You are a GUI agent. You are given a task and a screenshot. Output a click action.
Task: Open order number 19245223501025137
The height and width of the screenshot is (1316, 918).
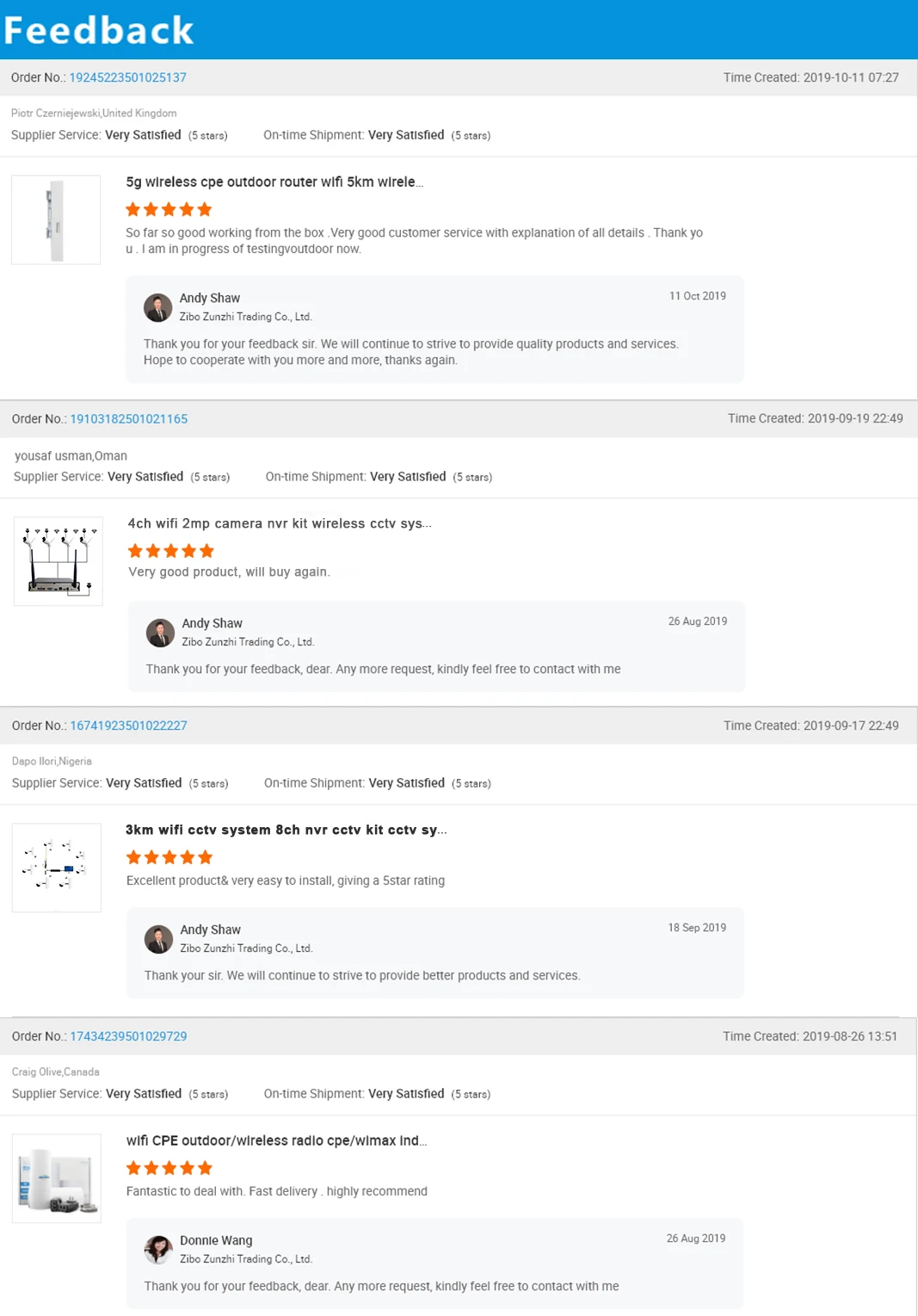click(x=127, y=77)
